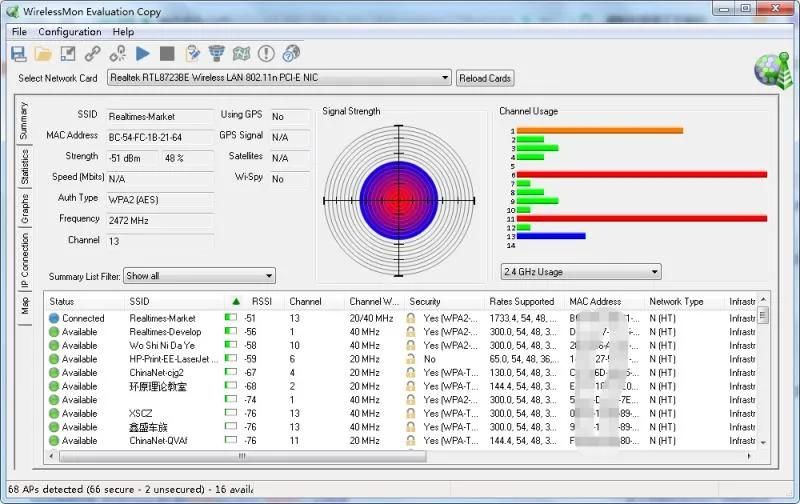Click the open padlock in HP-Print row
Screen dimensions: 800x504
click(x=411, y=359)
